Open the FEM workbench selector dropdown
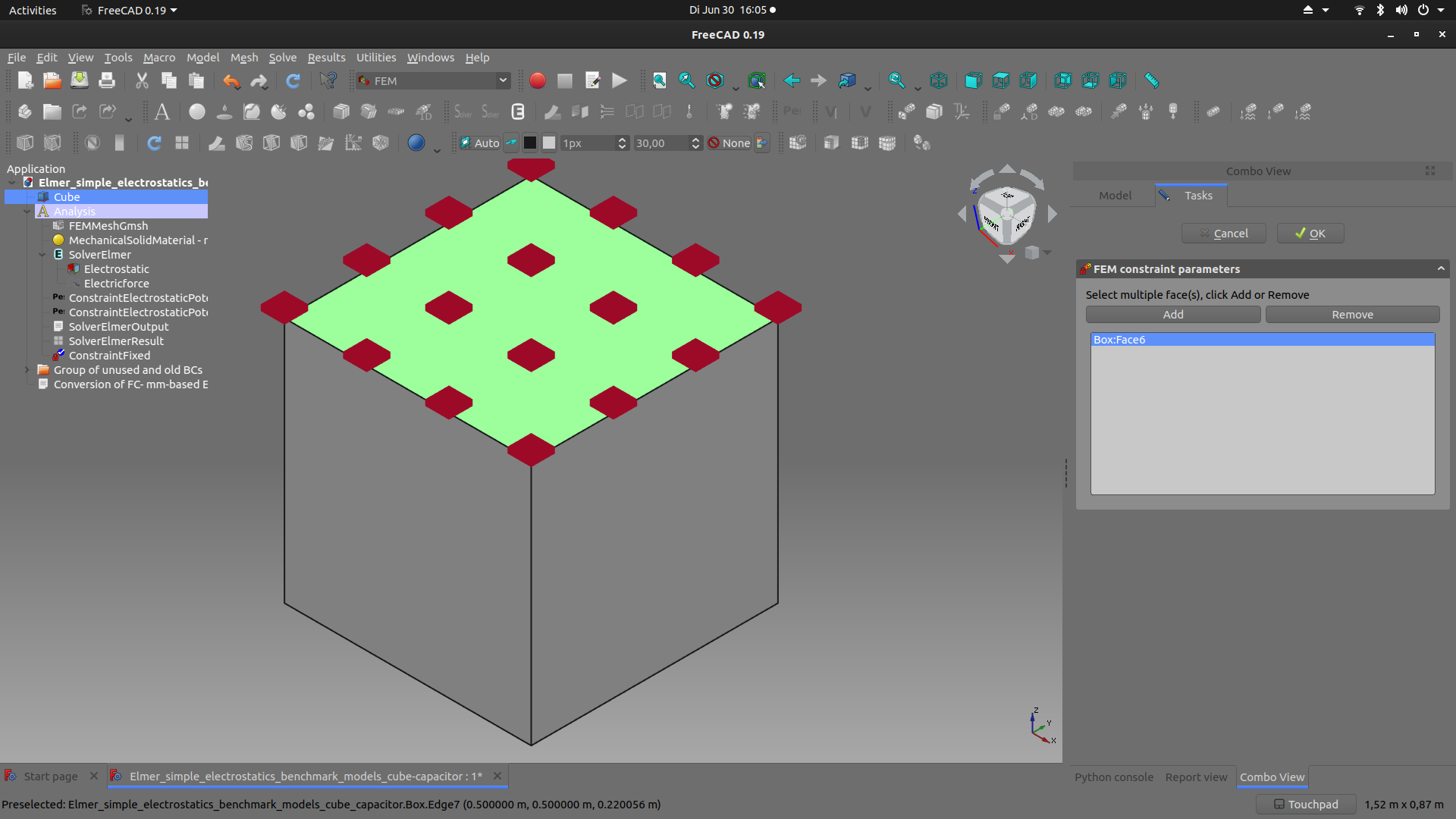The width and height of the screenshot is (1456, 819). pyautogui.click(x=502, y=80)
